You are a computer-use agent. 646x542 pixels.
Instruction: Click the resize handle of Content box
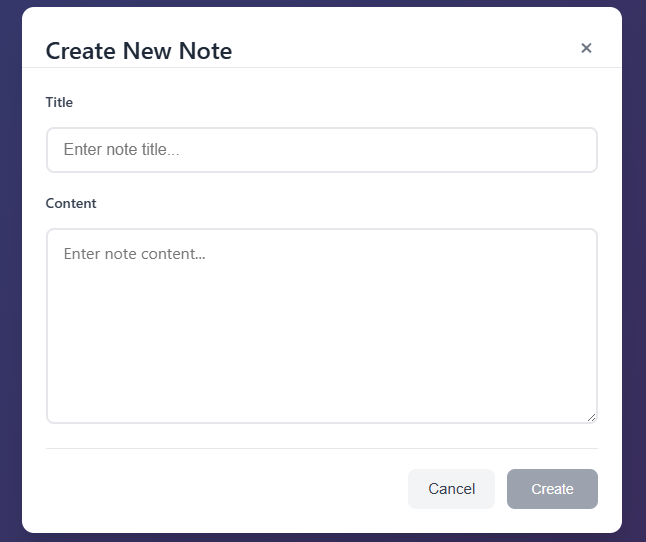point(591,417)
